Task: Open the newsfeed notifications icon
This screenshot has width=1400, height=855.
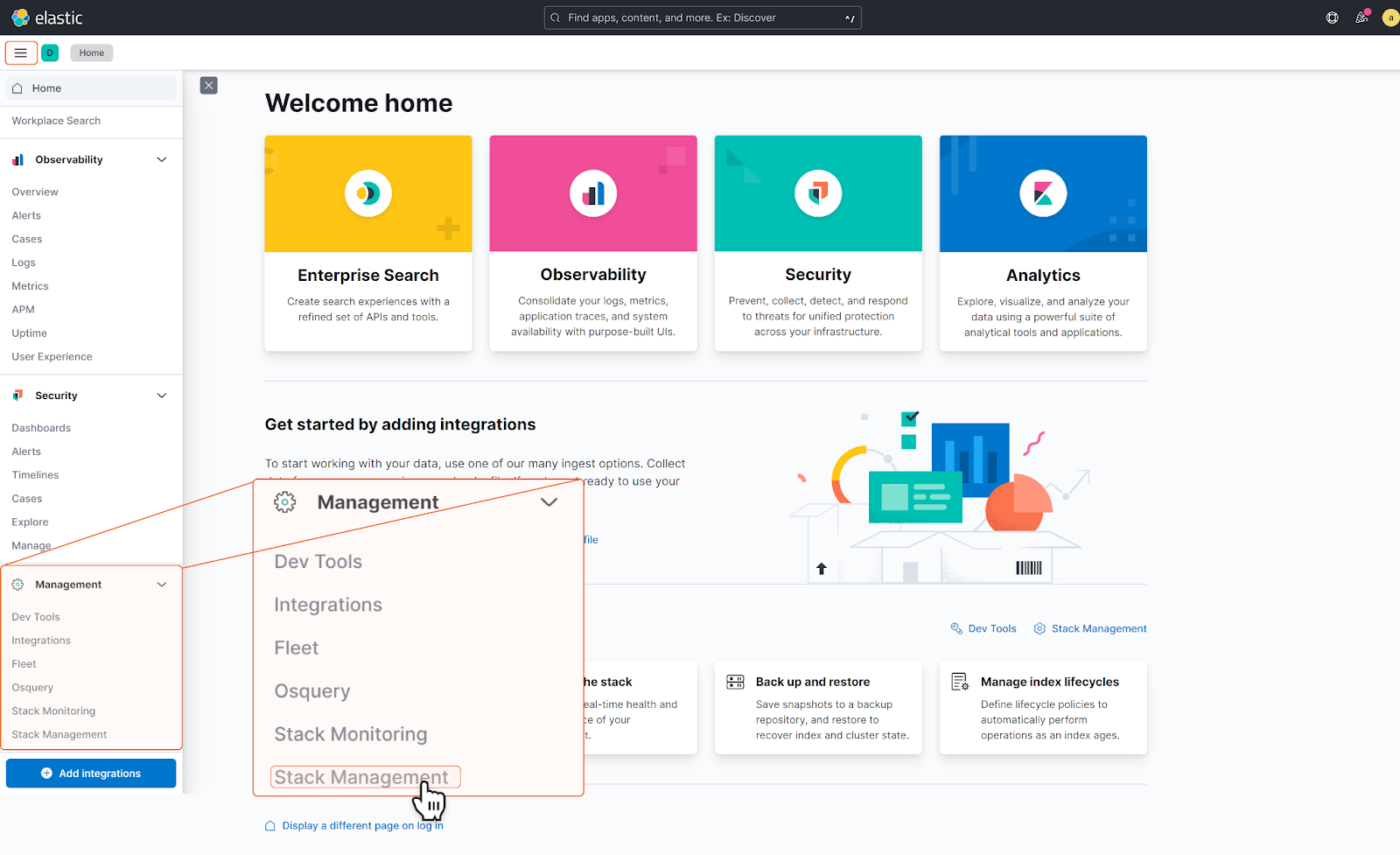Action: pos(1361,17)
